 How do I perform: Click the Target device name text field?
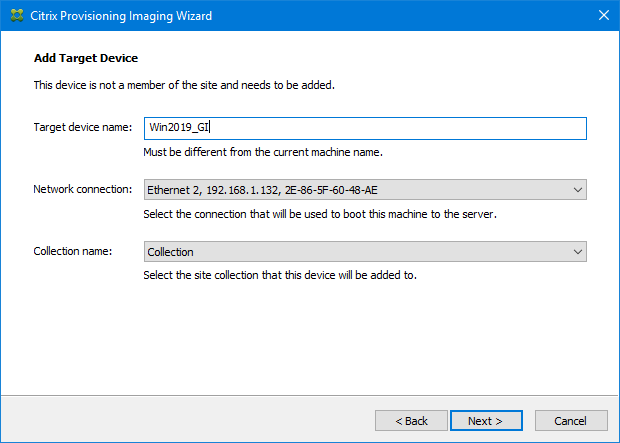click(365, 128)
